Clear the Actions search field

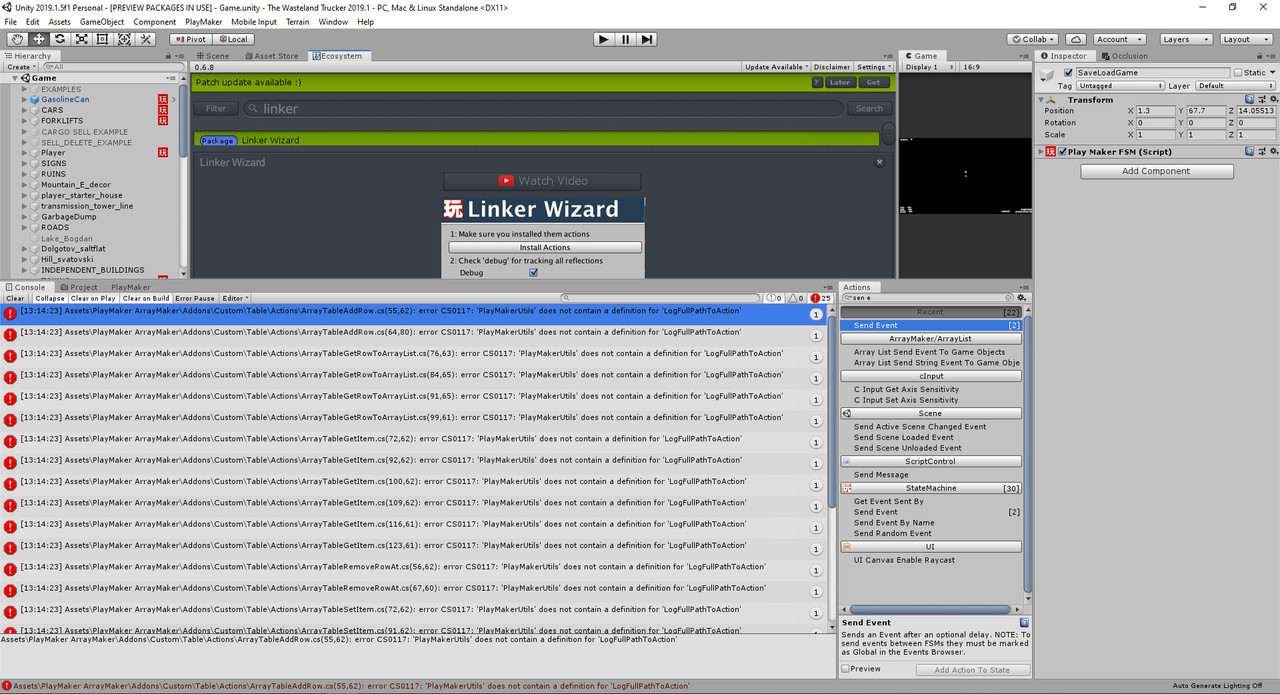click(1007, 298)
